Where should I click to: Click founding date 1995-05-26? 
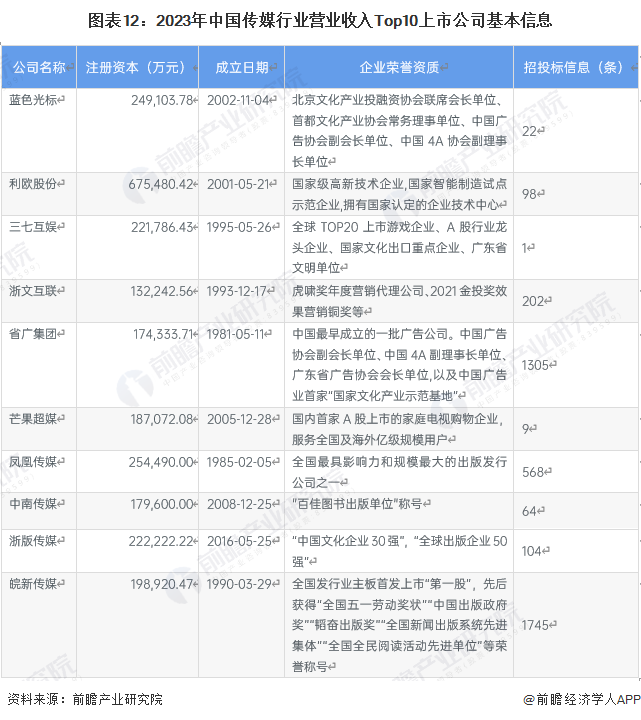coord(239,227)
